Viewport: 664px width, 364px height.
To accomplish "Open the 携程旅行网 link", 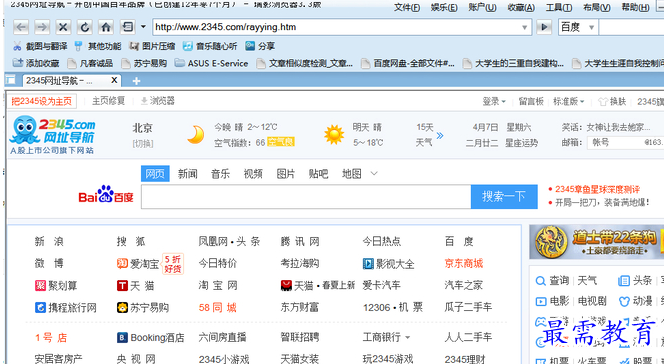I will pos(66,307).
